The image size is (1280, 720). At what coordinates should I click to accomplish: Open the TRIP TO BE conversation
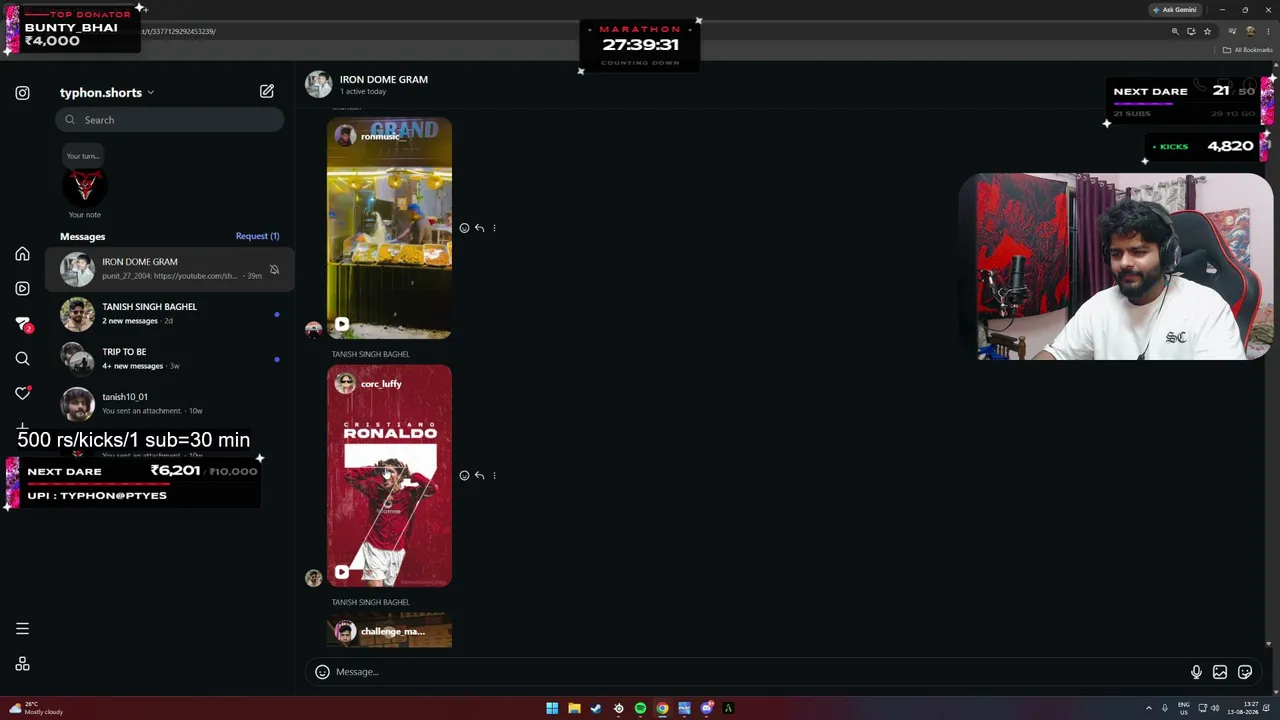coord(170,359)
